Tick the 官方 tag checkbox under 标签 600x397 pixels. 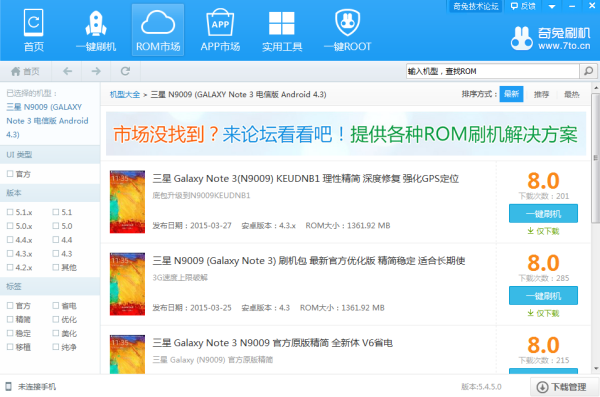[10, 306]
